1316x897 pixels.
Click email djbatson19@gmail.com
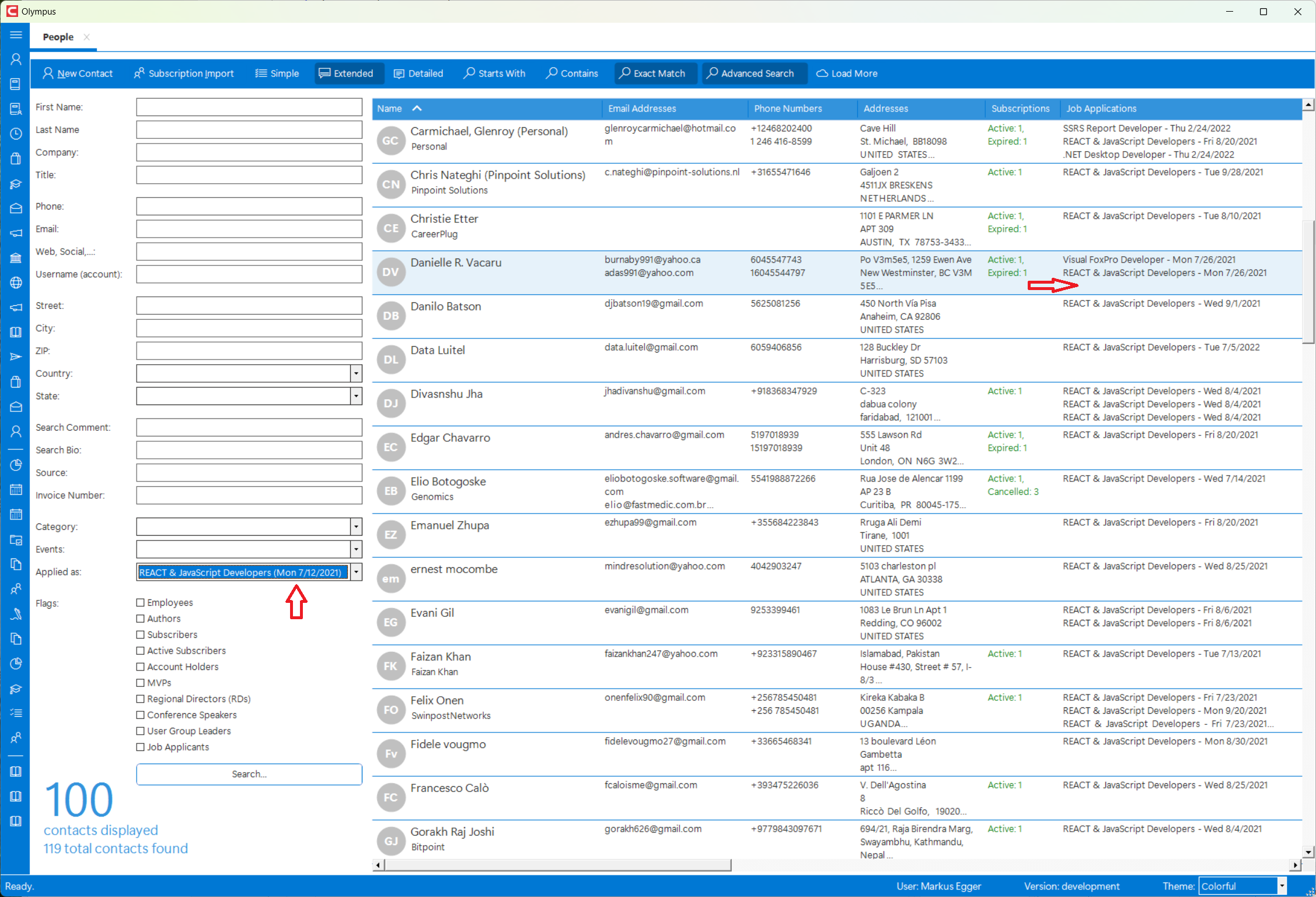(x=654, y=303)
